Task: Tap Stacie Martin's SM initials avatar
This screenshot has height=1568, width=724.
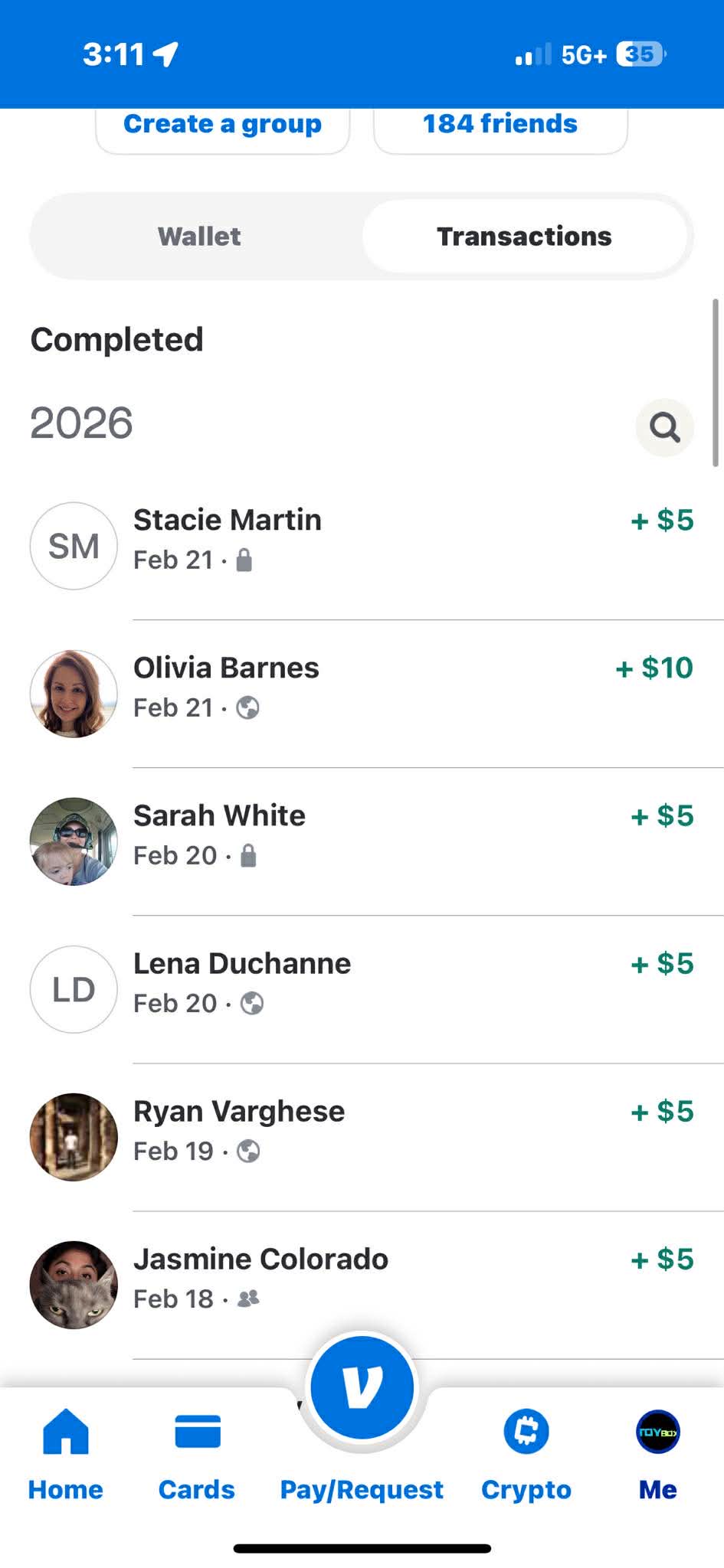Action: [x=74, y=546]
